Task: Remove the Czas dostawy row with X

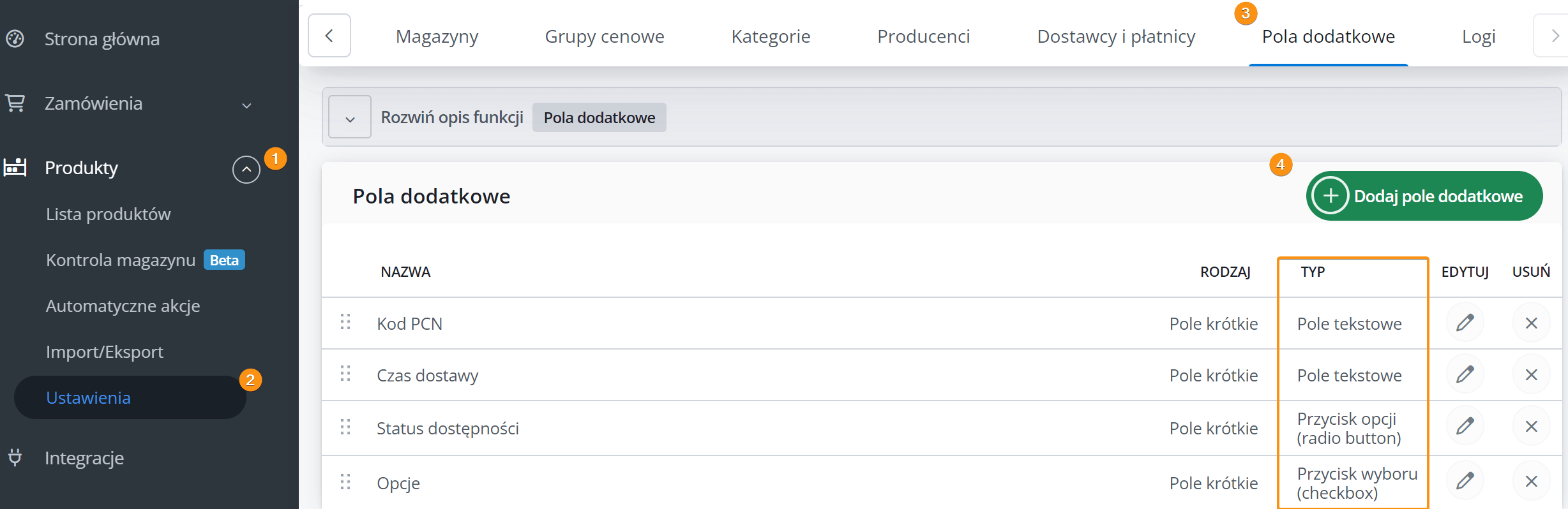Action: click(x=1530, y=374)
